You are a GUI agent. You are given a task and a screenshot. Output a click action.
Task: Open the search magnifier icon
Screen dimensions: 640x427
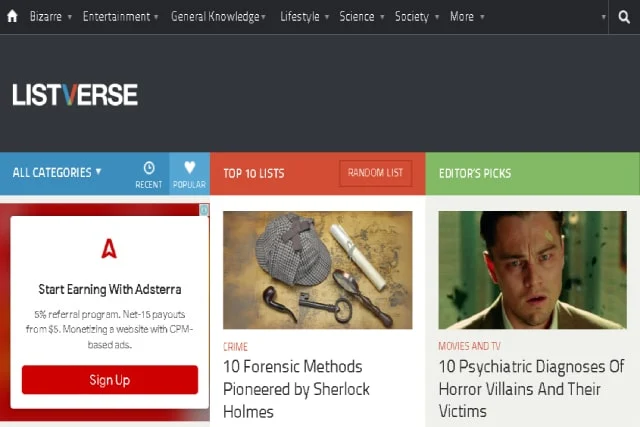click(624, 17)
